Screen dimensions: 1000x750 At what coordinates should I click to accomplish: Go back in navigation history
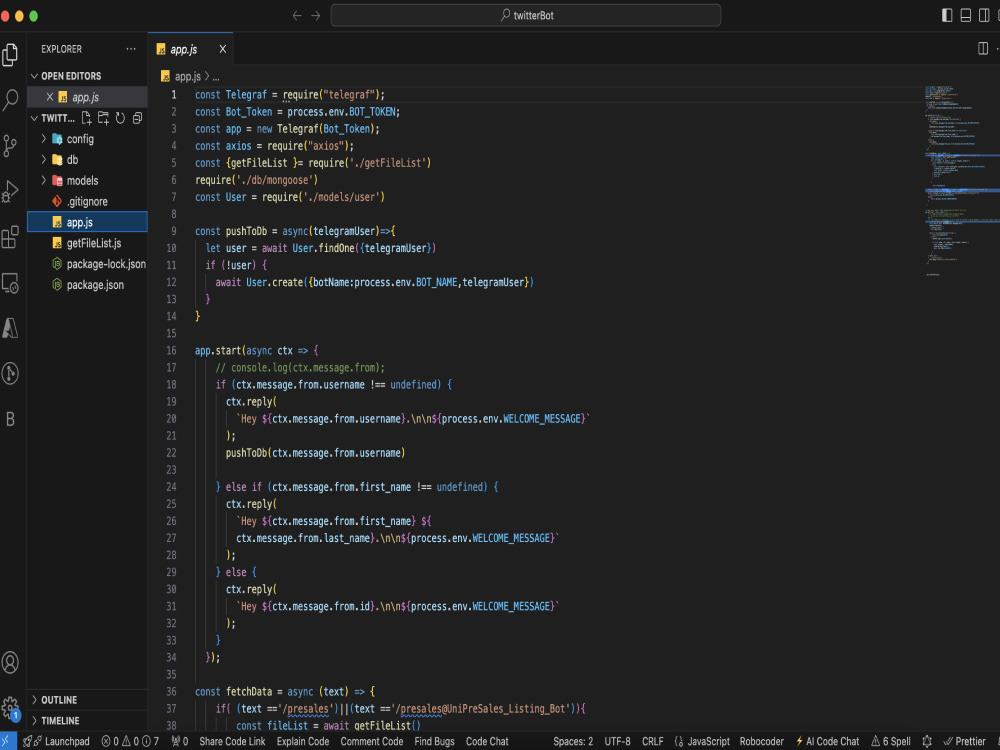pyautogui.click(x=297, y=15)
